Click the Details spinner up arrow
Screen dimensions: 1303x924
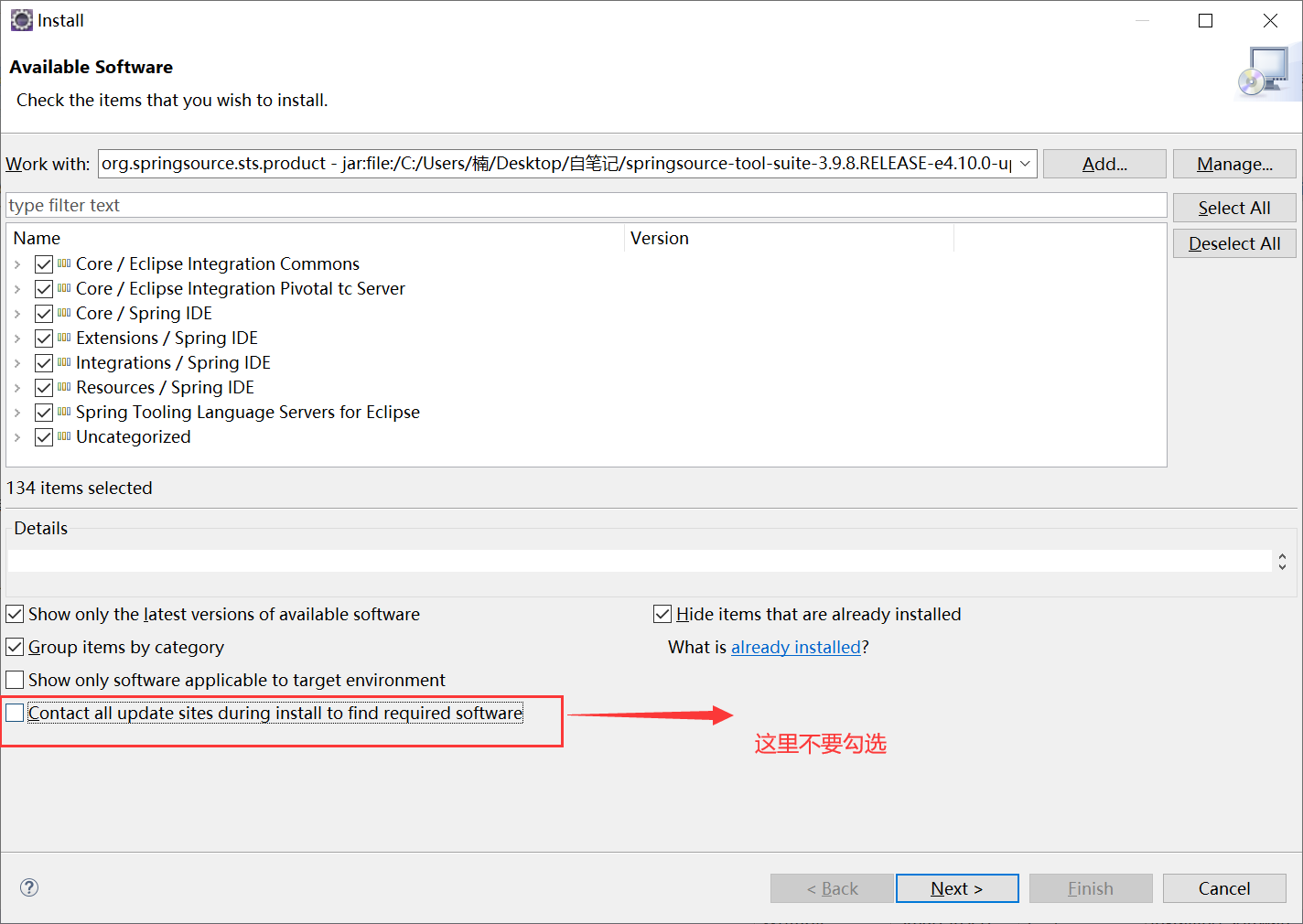point(1282,556)
